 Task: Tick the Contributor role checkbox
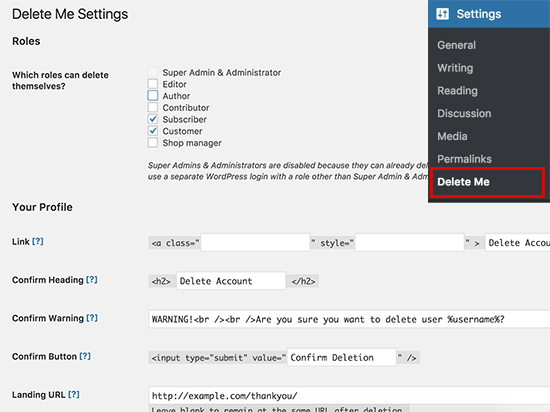pos(153,107)
